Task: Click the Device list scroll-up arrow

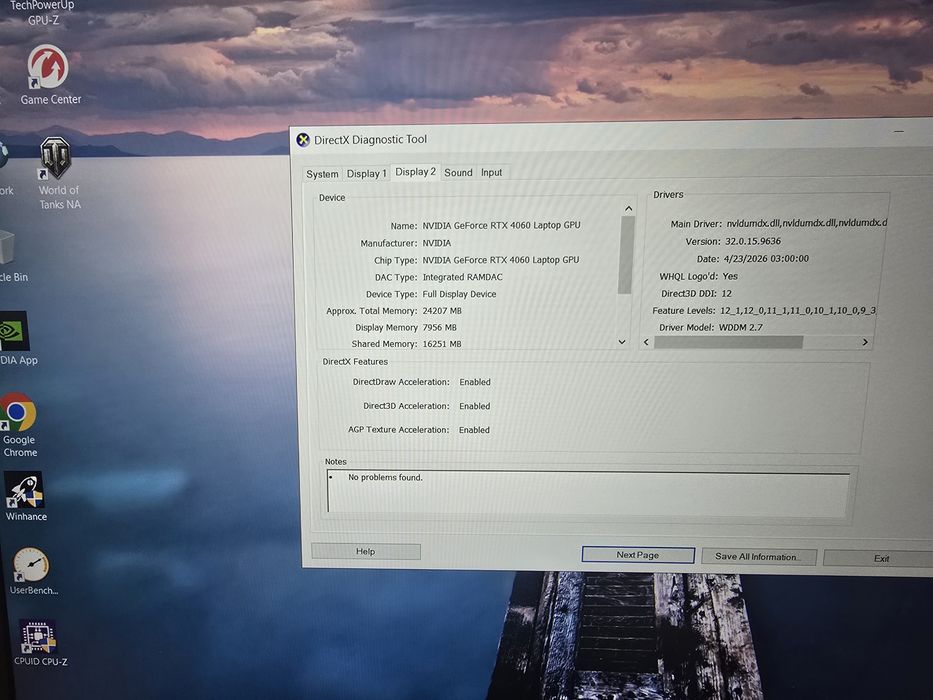Action: (x=628, y=208)
